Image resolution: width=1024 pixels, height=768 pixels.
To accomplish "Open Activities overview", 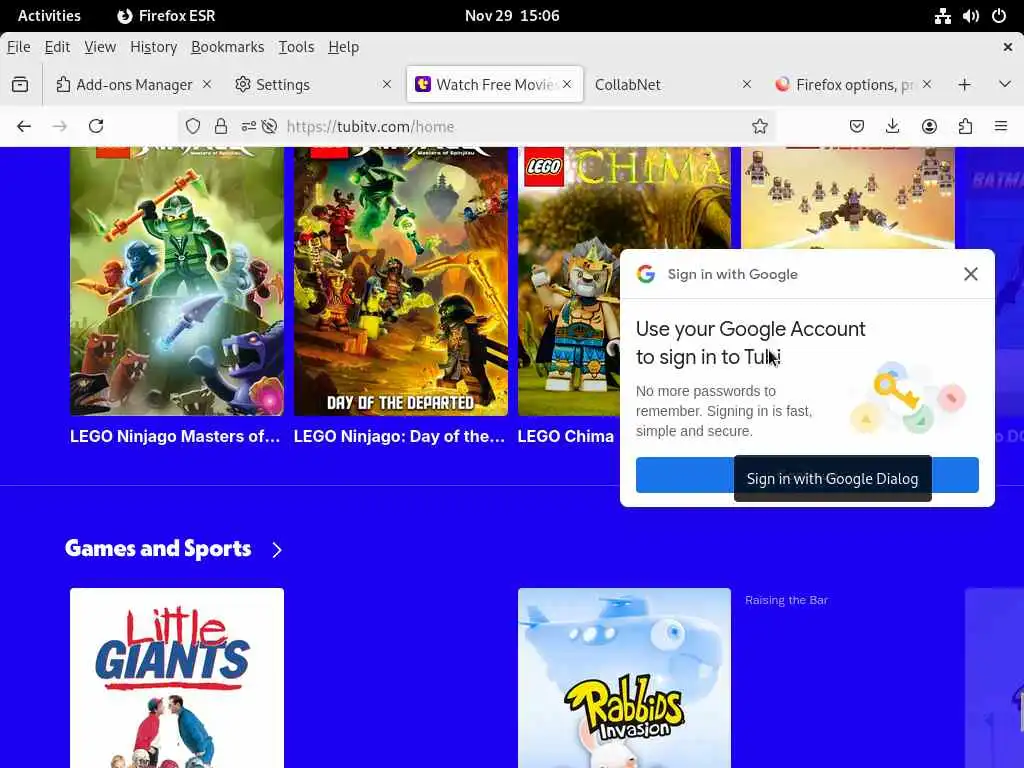I will (49, 16).
